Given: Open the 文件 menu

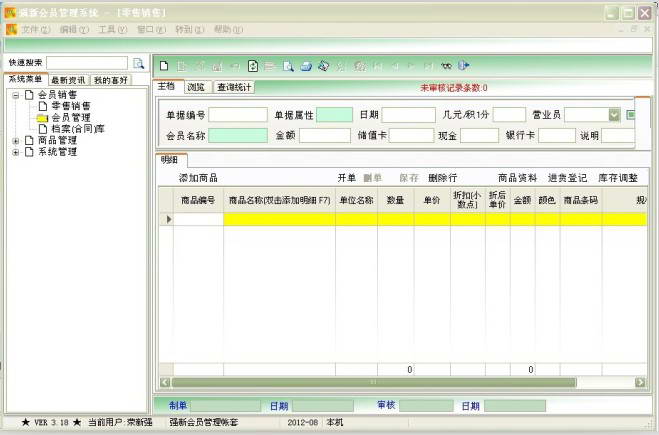Looking at the screenshot, I should pos(36,29).
